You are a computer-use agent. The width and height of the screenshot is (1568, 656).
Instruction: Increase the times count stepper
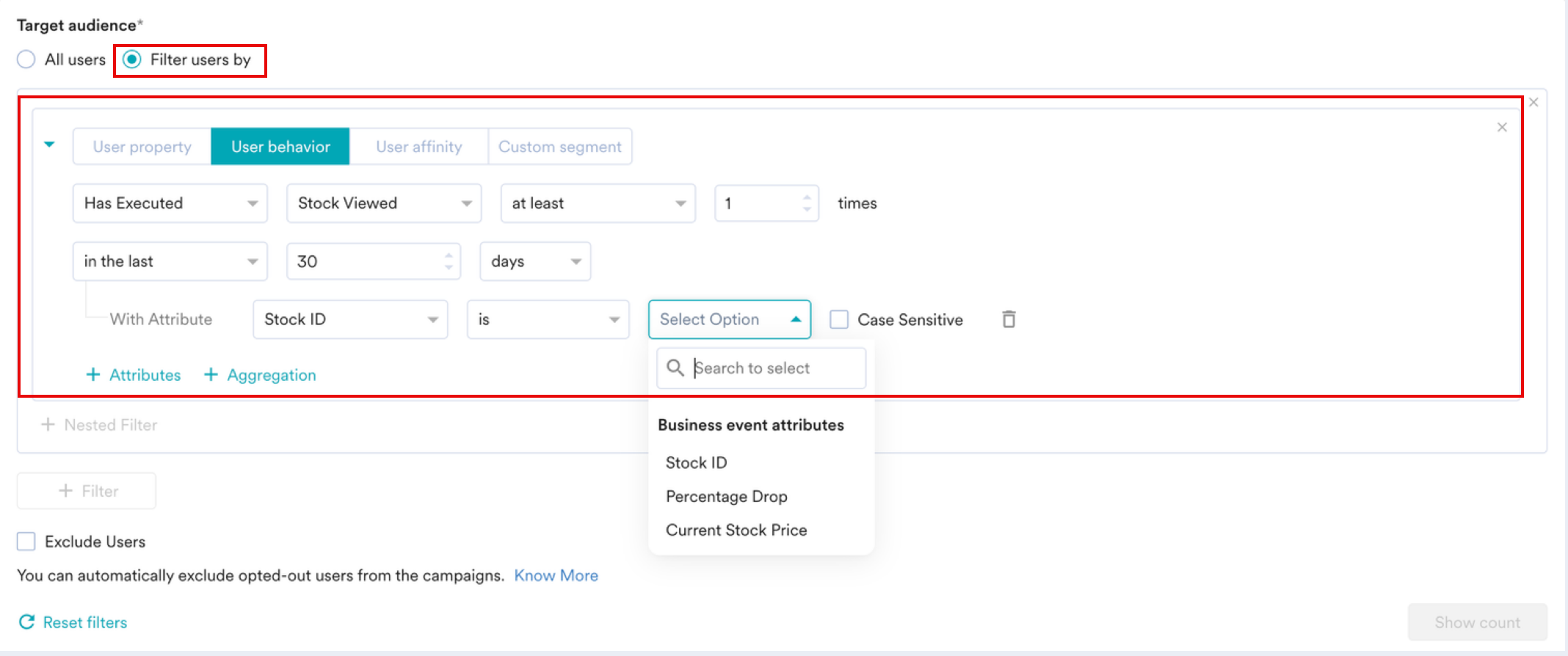[807, 197]
